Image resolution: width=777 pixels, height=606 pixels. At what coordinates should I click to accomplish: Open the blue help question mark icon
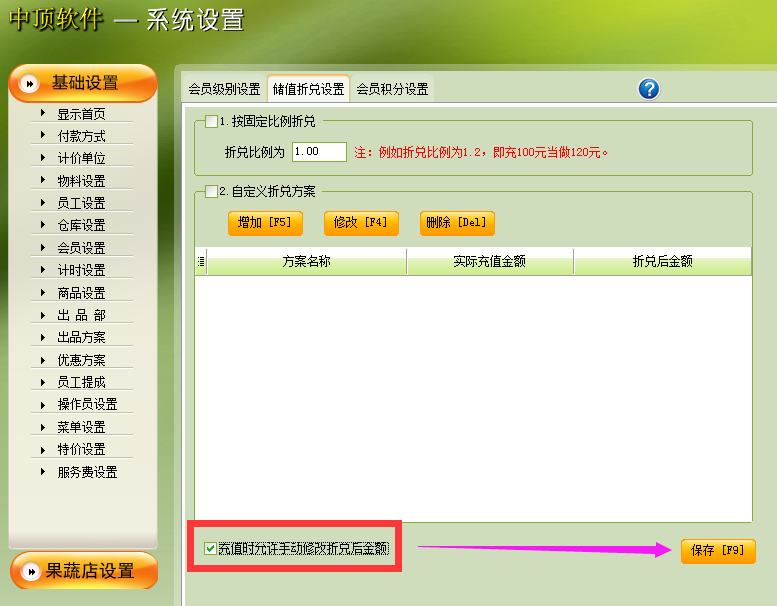click(x=649, y=89)
